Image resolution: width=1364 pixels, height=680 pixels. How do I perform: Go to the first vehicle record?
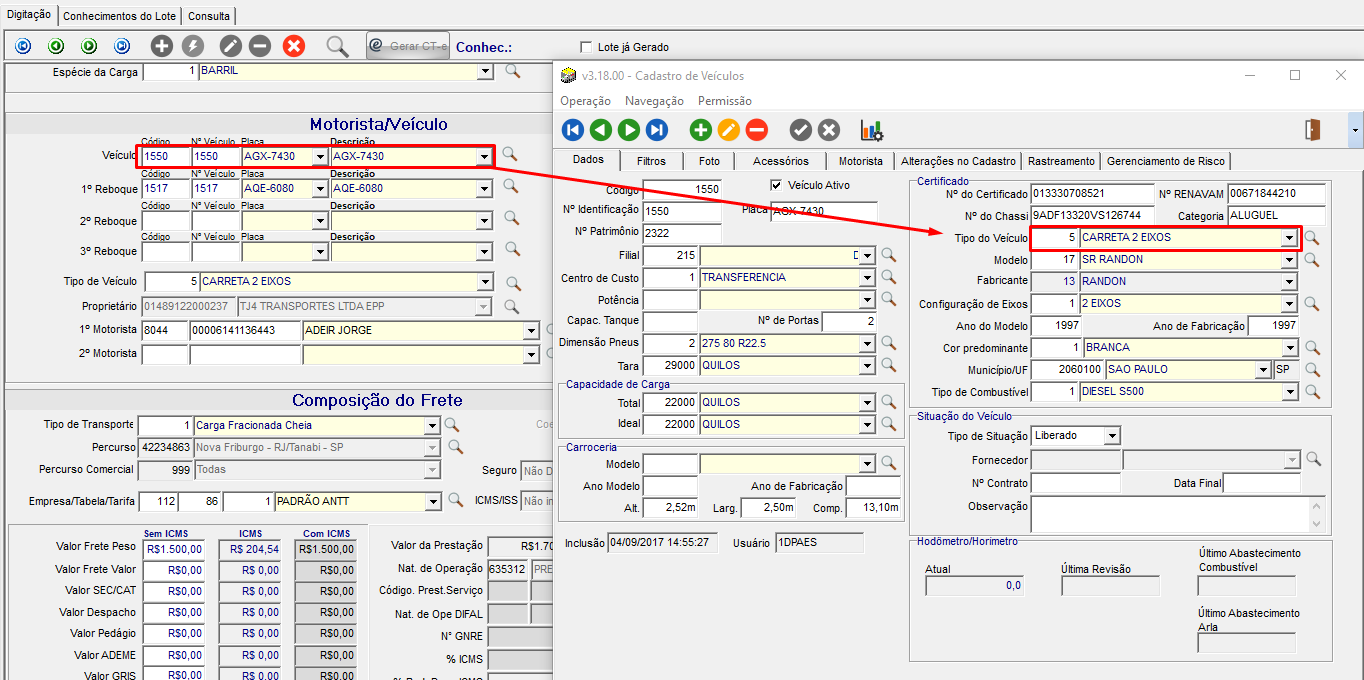pyautogui.click(x=572, y=130)
